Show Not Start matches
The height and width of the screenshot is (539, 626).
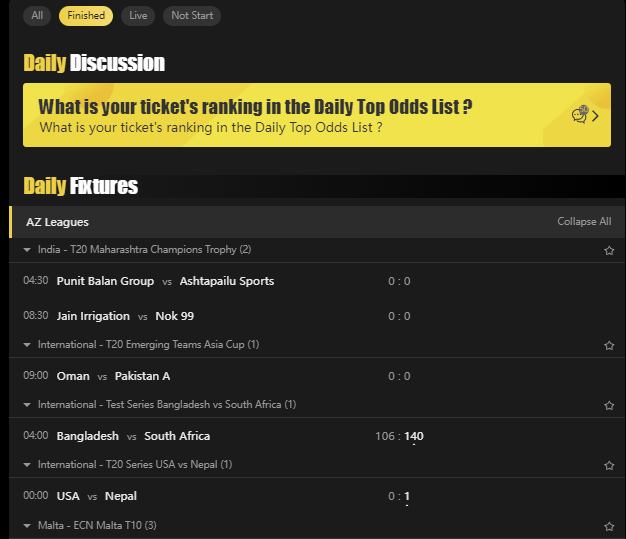pyautogui.click(x=192, y=16)
